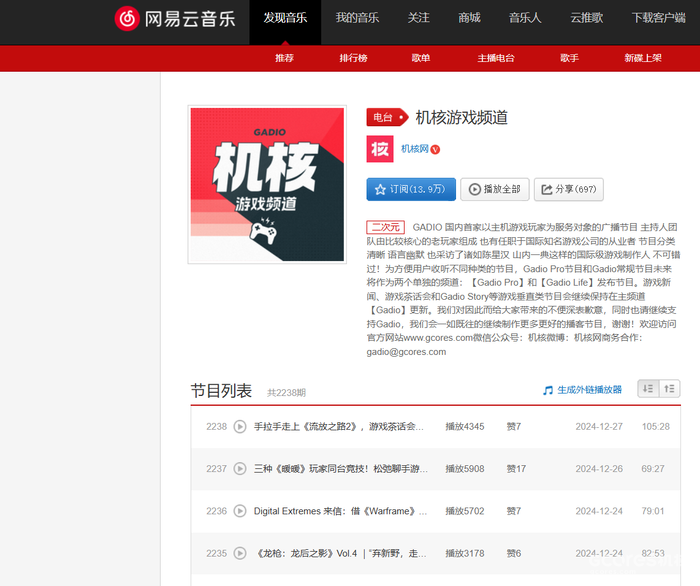700x586 pixels.
Task: Sort episode list in descending order
Action: pos(648,389)
